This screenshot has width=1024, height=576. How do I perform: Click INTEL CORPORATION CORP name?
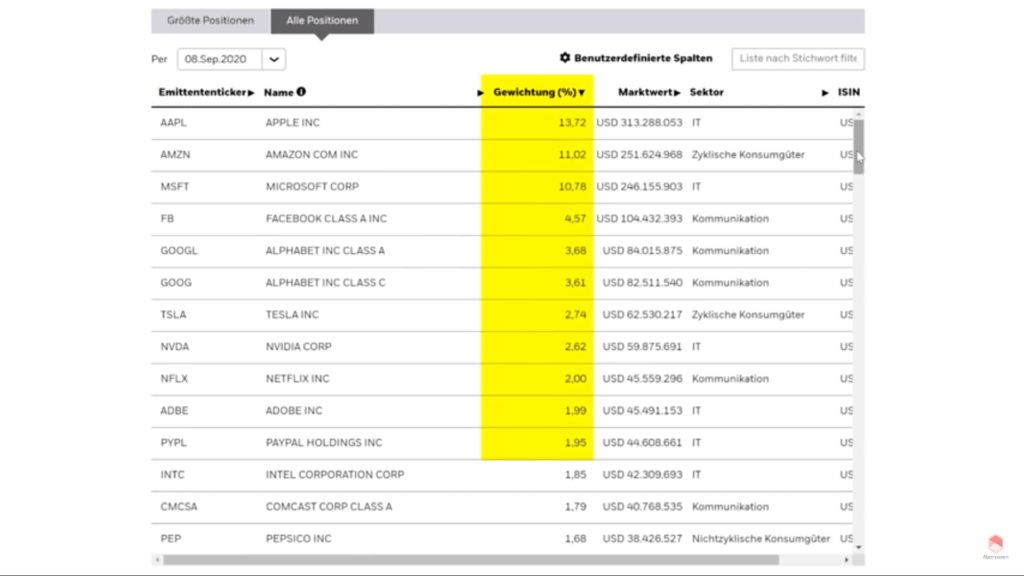point(335,475)
